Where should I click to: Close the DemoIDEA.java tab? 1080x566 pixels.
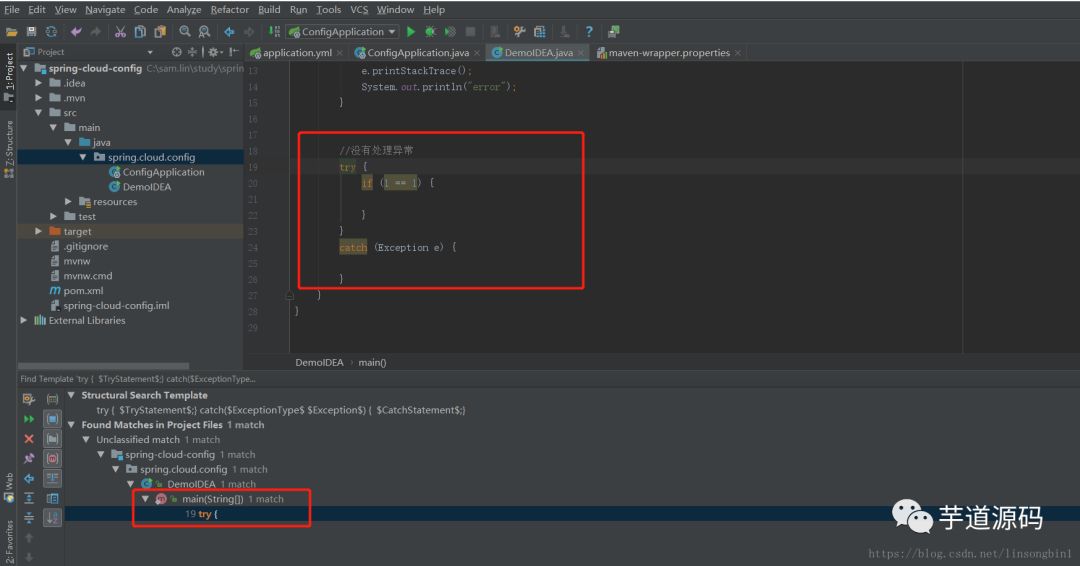pos(581,53)
